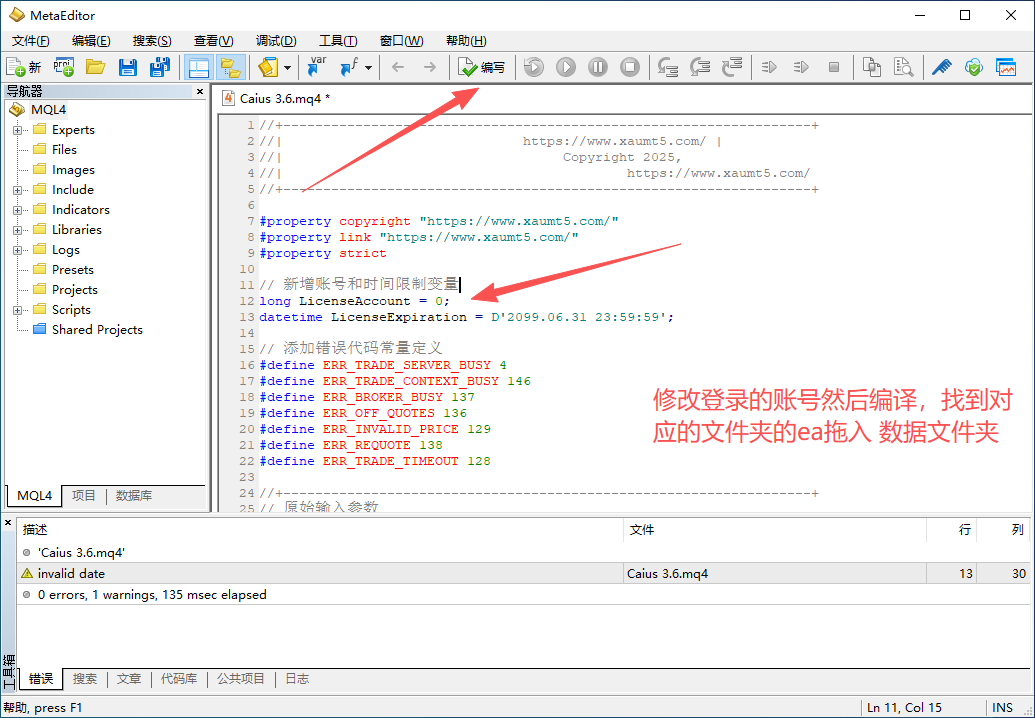1035x718 pixels.
Task: Click the second of the two arrow-with-lines icons
Action: click(x=801, y=67)
